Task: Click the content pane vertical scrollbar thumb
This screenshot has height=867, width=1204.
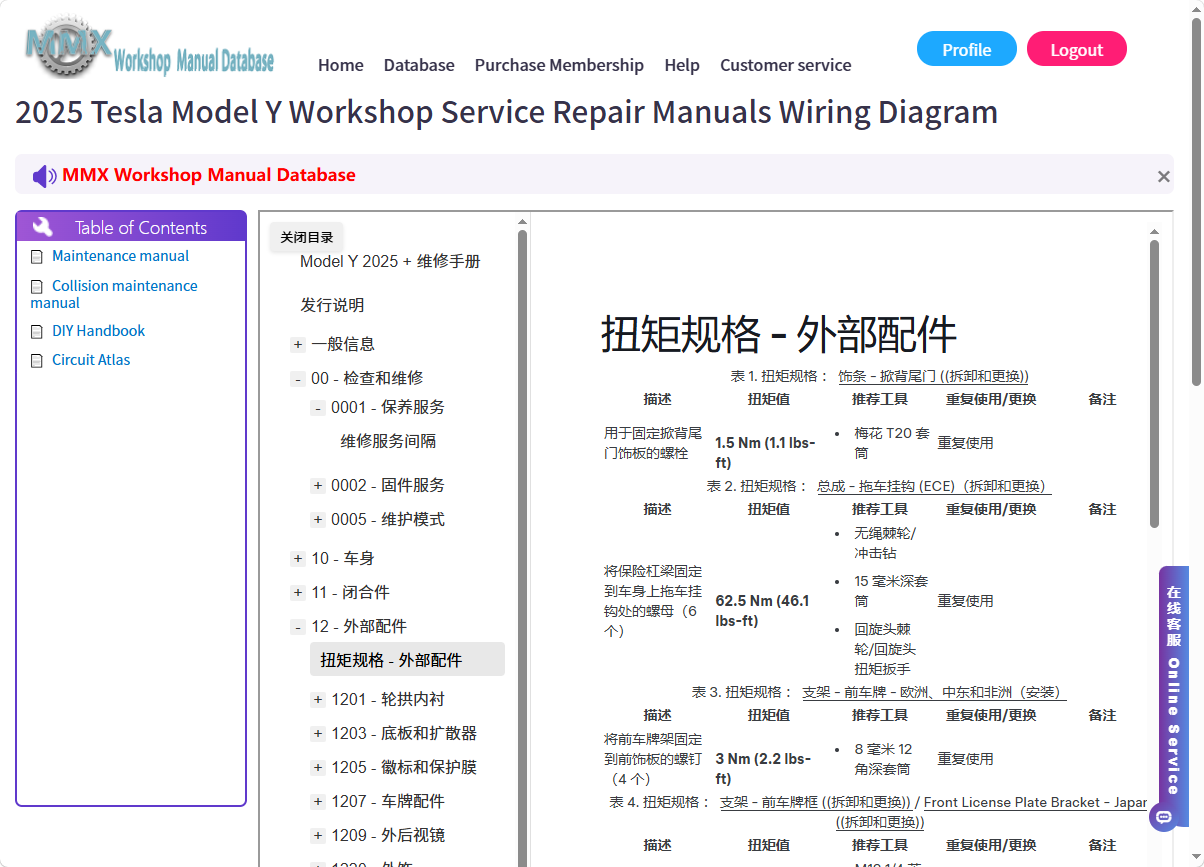Action: [x=1154, y=384]
